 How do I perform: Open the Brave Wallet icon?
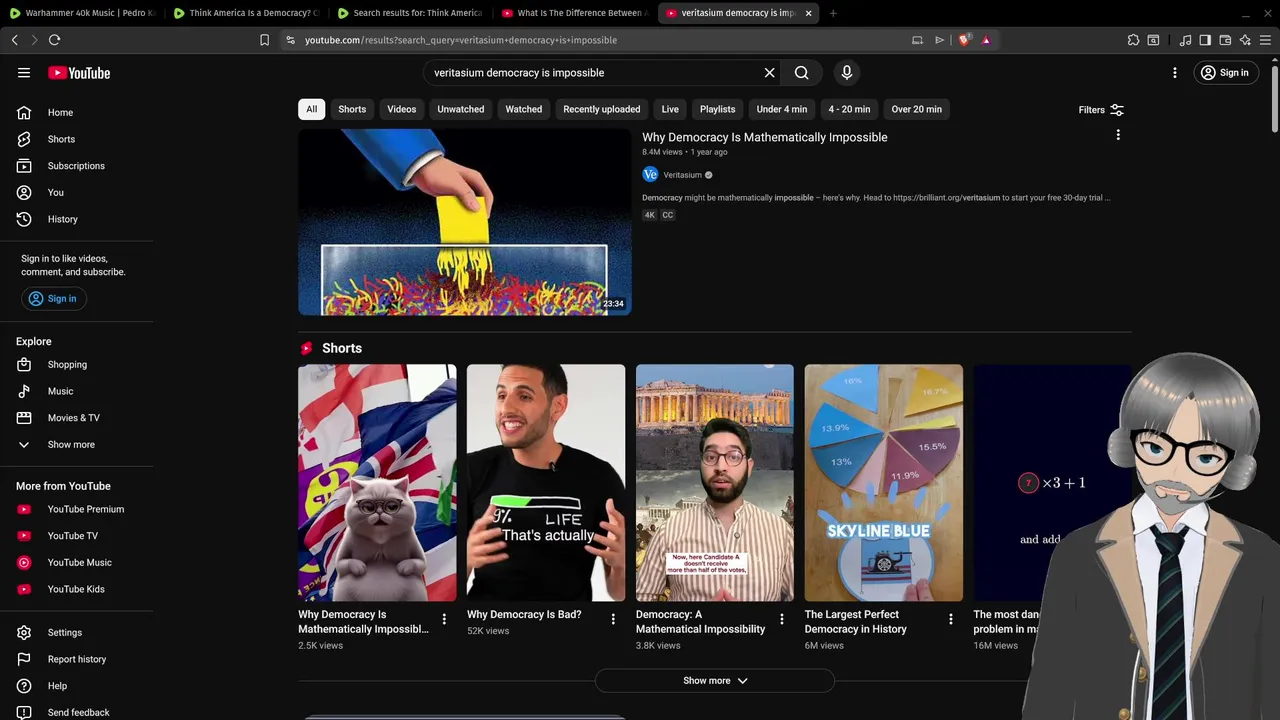[1225, 40]
